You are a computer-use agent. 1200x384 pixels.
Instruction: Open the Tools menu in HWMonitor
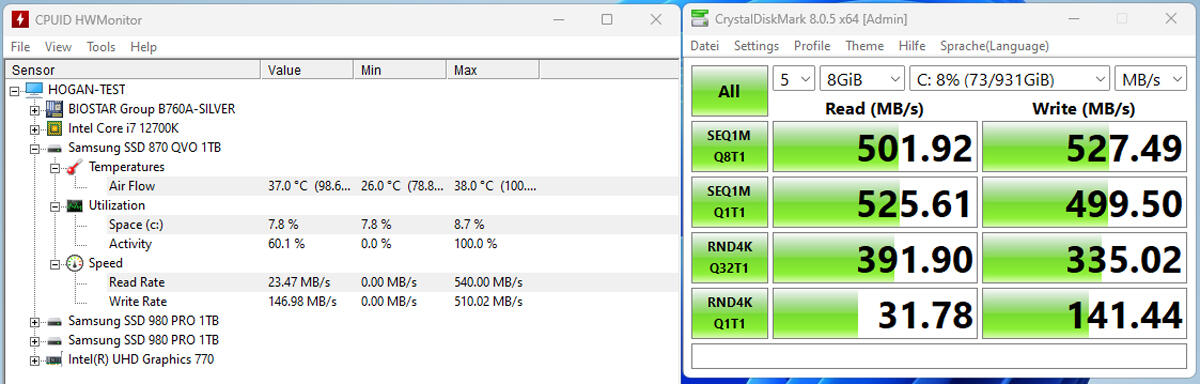click(x=101, y=47)
